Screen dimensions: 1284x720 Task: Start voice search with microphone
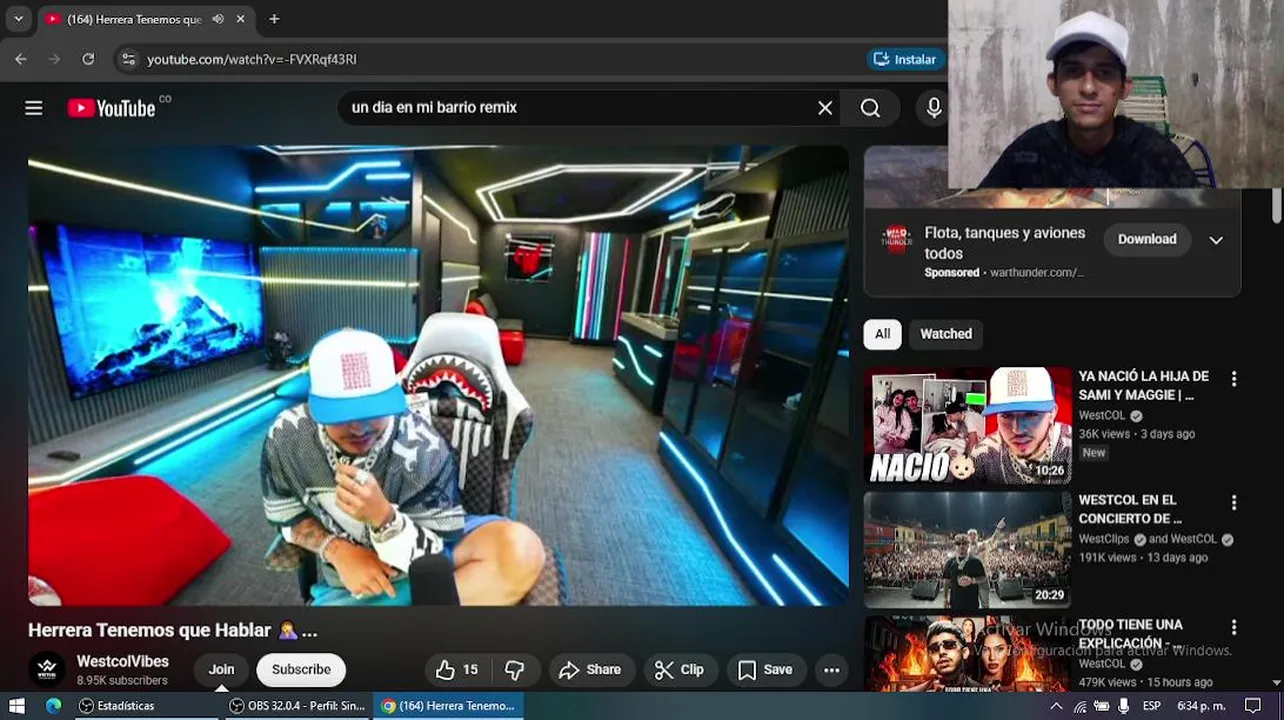pyautogui.click(x=933, y=108)
